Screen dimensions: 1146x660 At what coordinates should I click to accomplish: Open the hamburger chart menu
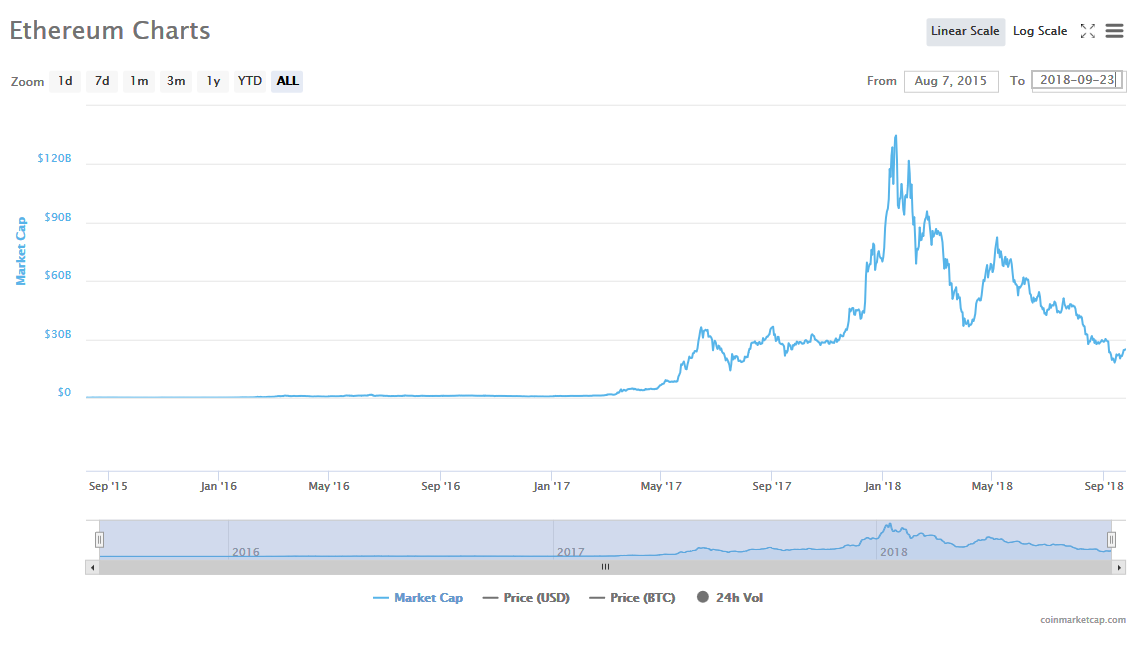pyautogui.click(x=1114, y=31)
